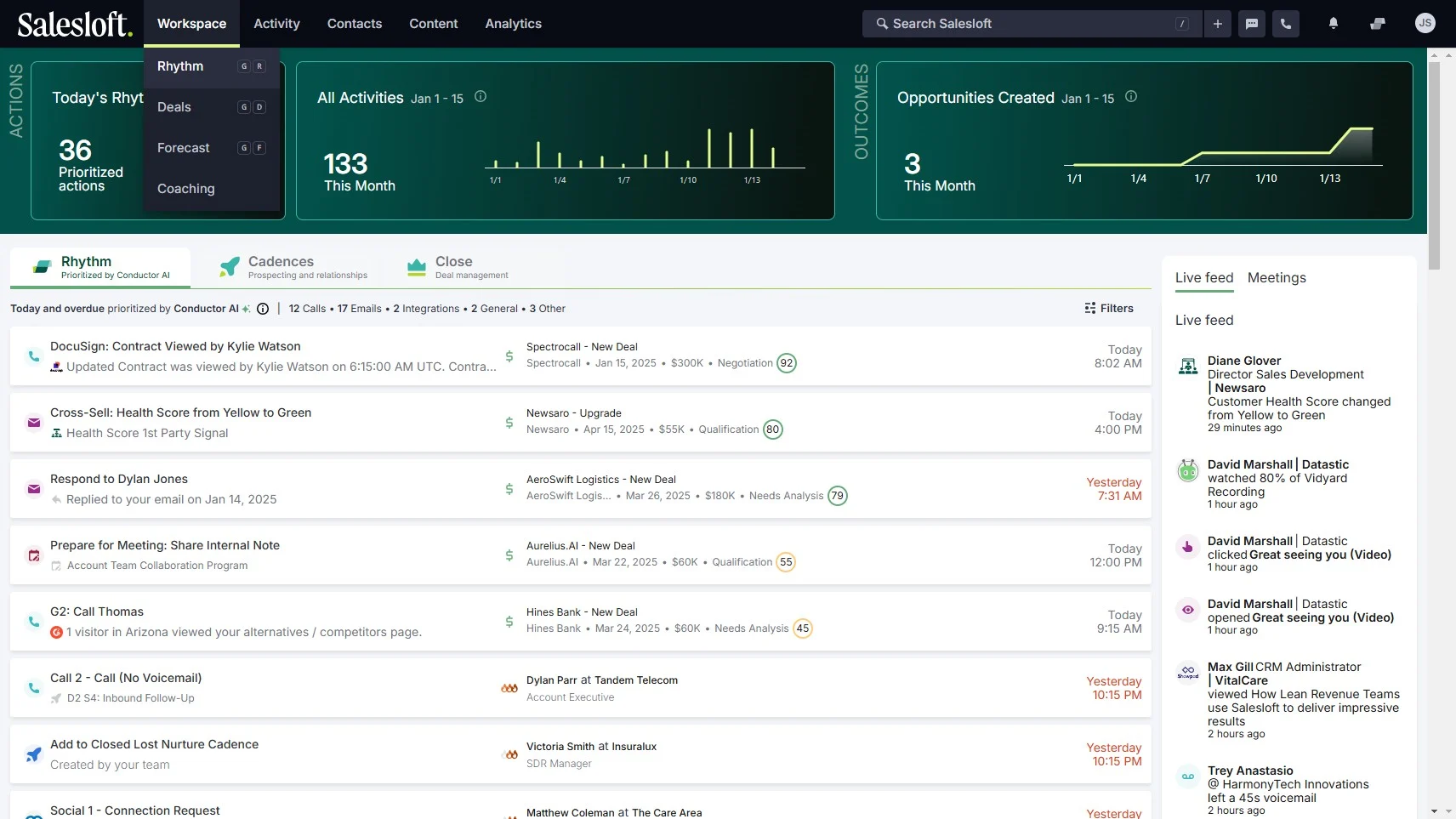Open the Spectrocall - New Deal link
Image resolution: width=1456 pixels, height=819 pixels.
point(582,347)
